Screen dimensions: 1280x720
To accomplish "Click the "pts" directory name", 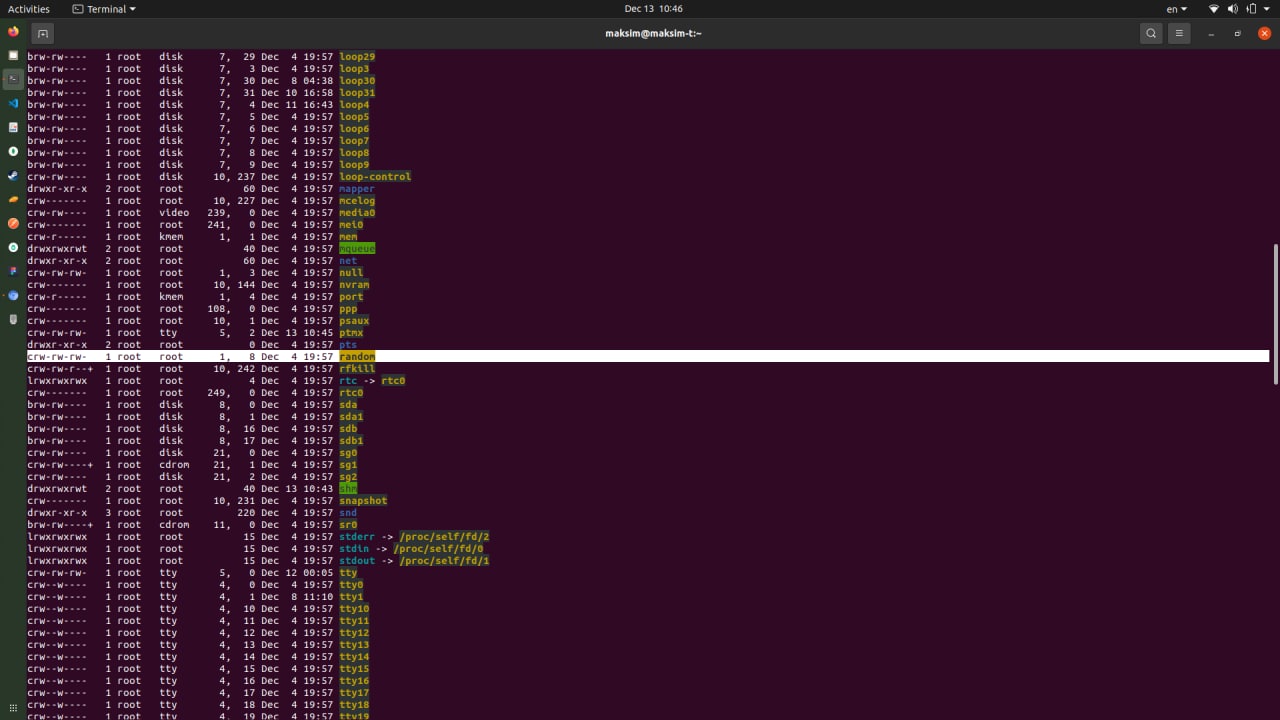I will [348, 345].
